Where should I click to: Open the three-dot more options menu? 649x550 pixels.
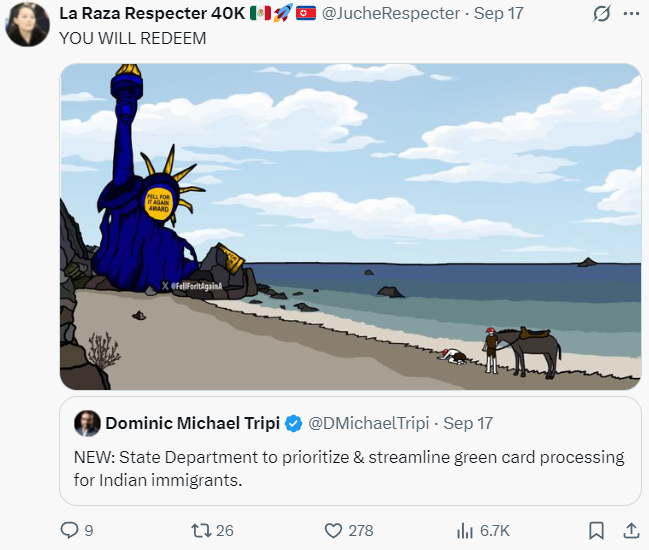point(631,14)
